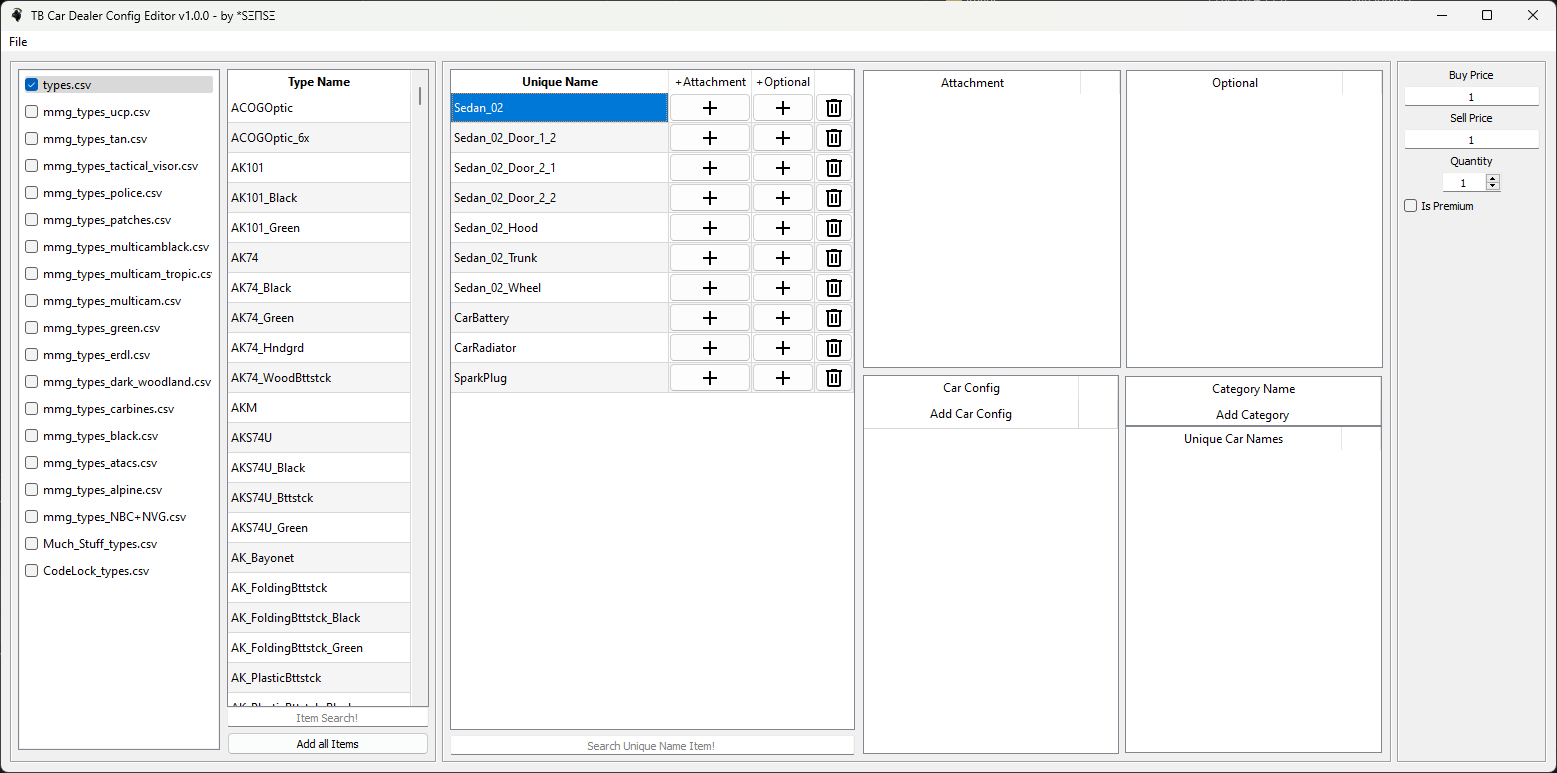Click Add Category button
Screen dimensions: 1557x773
[1252, 415]
